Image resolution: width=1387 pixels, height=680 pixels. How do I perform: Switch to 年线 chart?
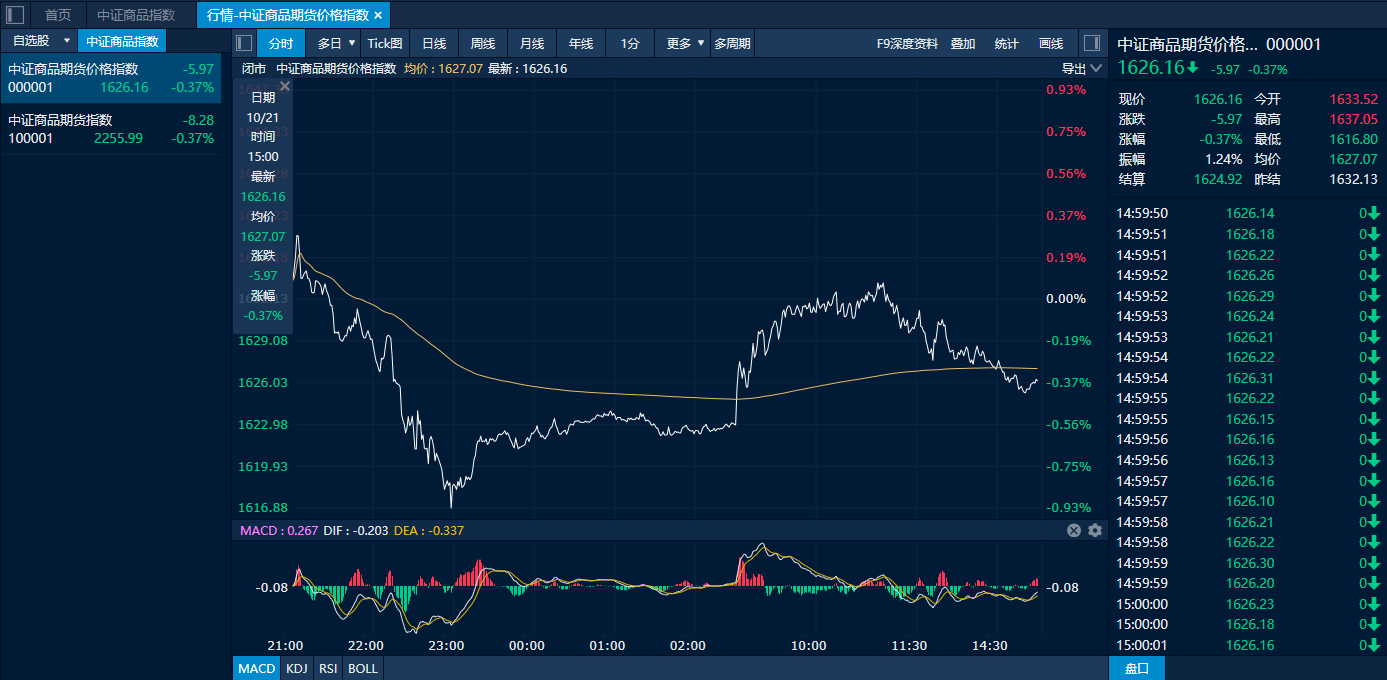pos(581,43)
